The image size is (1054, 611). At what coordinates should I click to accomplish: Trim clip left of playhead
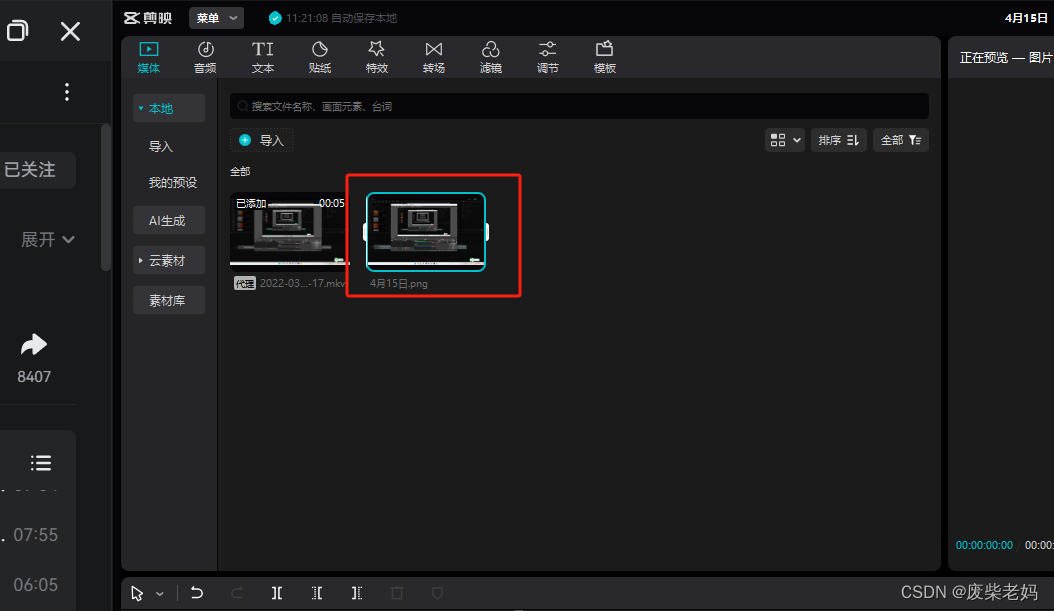tap(317, 593)
